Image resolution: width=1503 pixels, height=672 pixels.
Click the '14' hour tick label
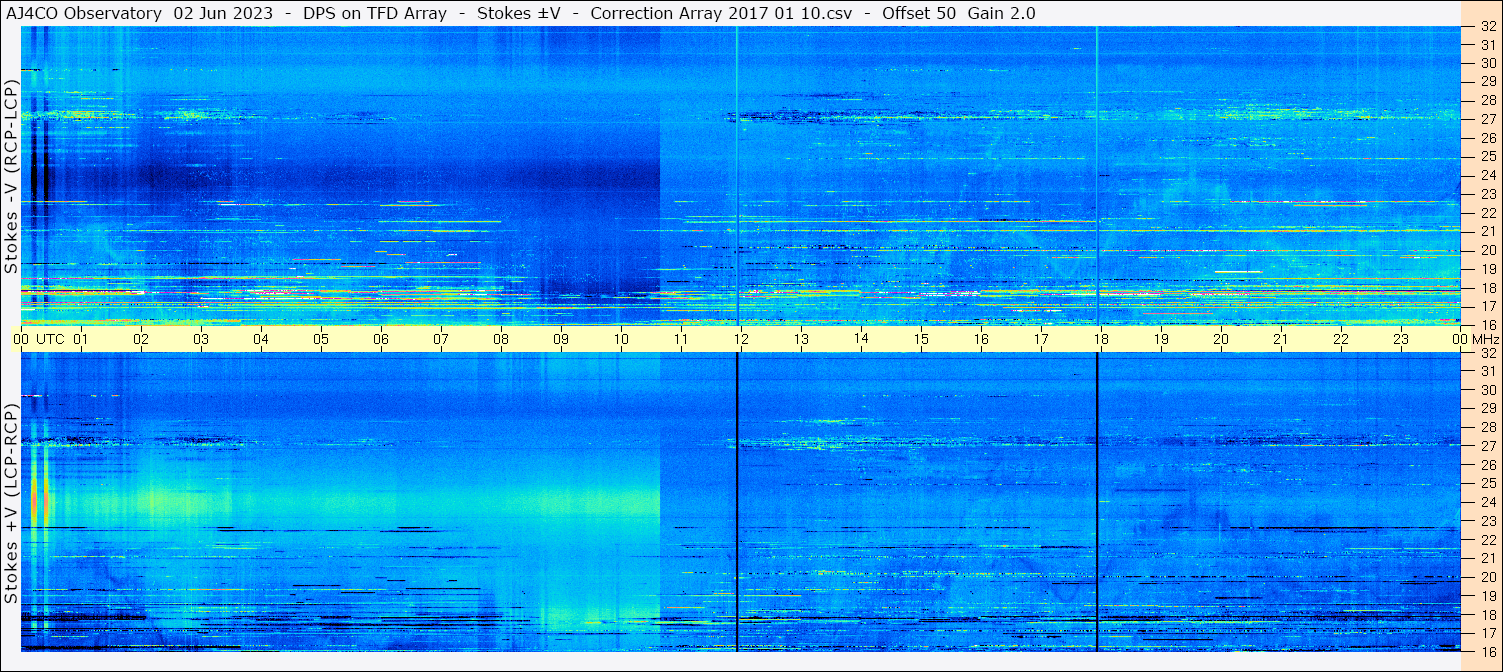click(861, 338)
